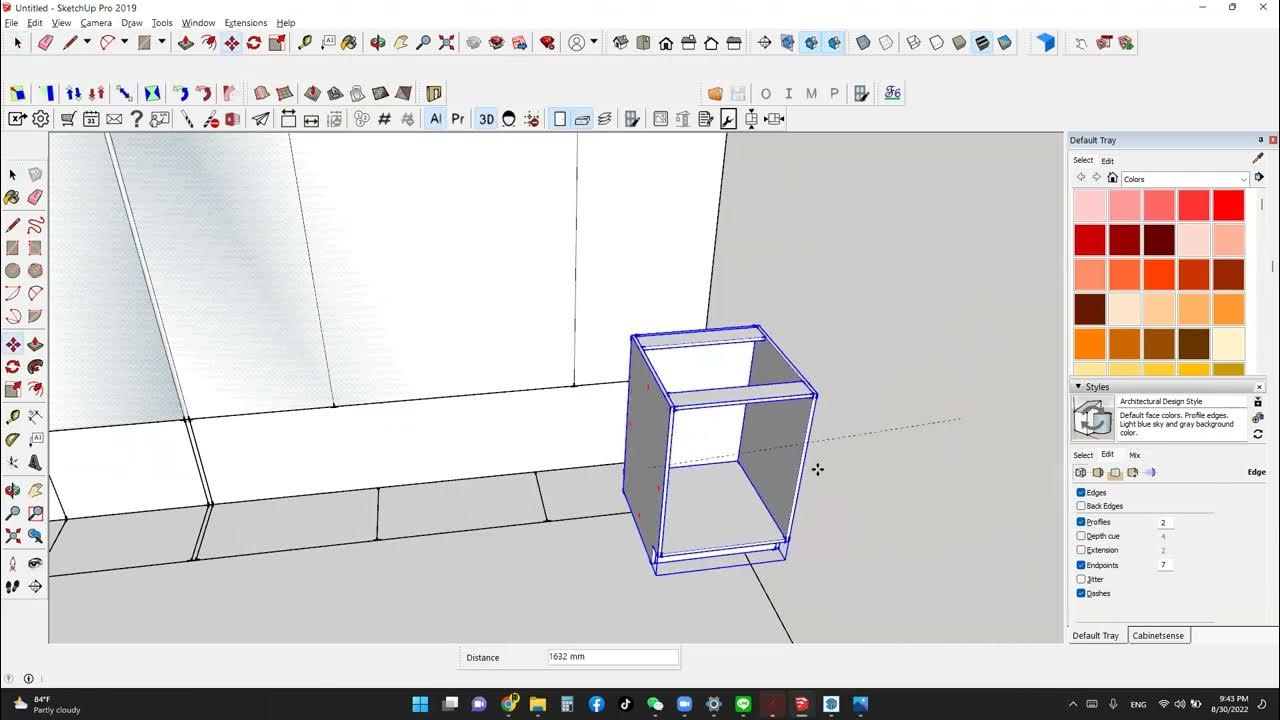The height and width of the screenshot is (720, 1280).
Task: Enable the Jitter checkbox
Action: (1081, 579)
